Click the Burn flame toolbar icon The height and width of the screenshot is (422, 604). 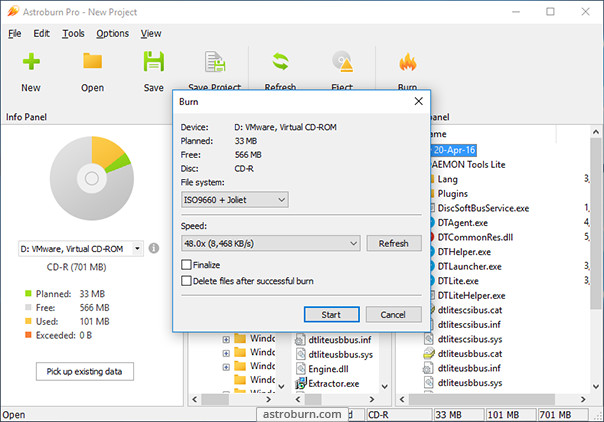(407, 63)
